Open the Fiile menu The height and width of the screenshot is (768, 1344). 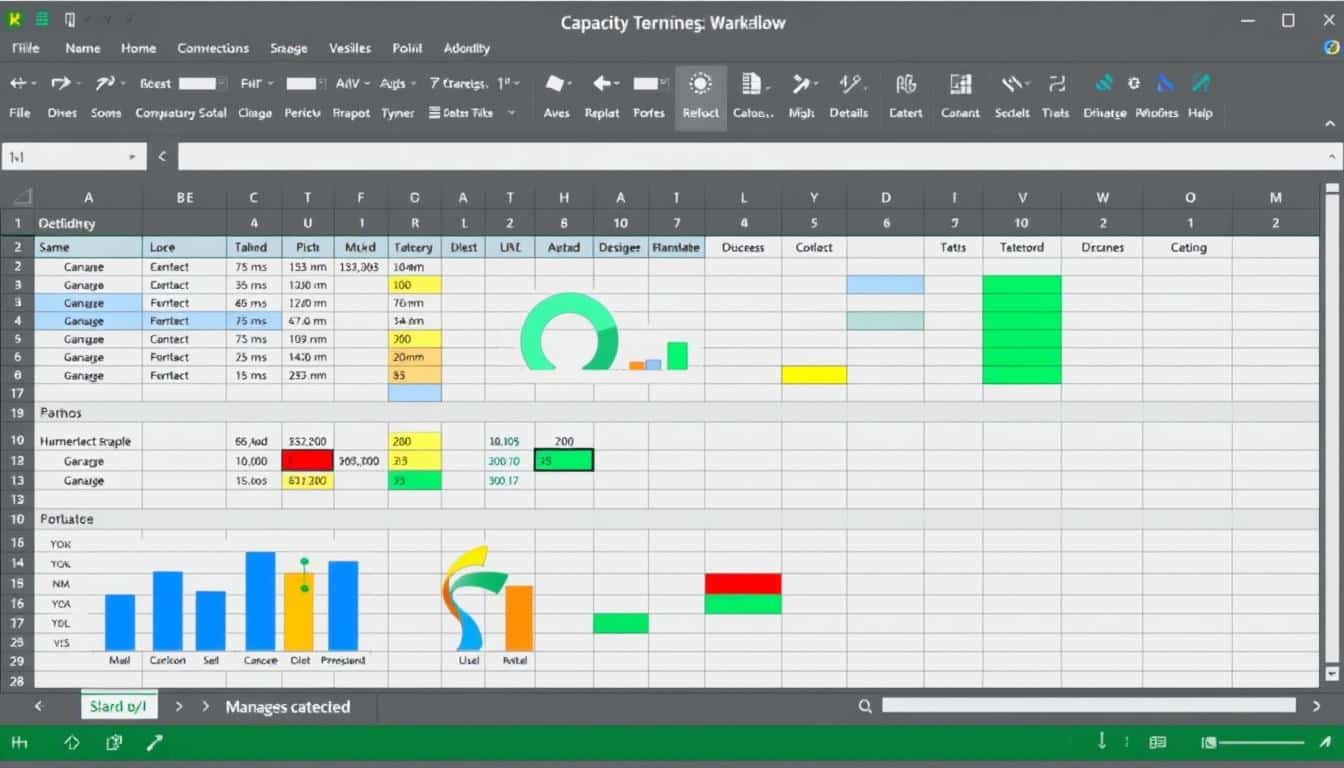[x=24, y=48]
